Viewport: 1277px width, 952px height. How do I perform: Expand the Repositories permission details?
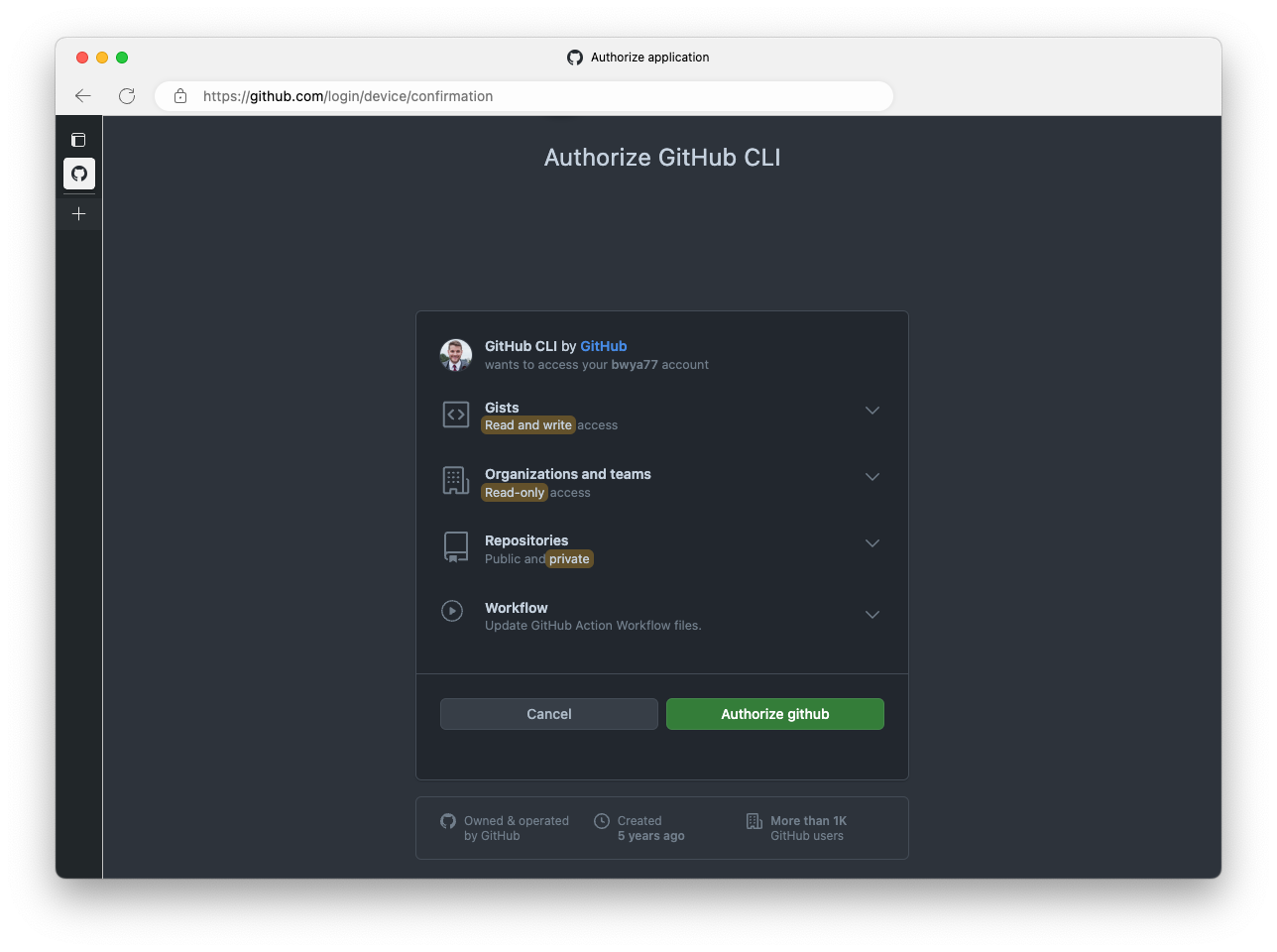(872, 543)
